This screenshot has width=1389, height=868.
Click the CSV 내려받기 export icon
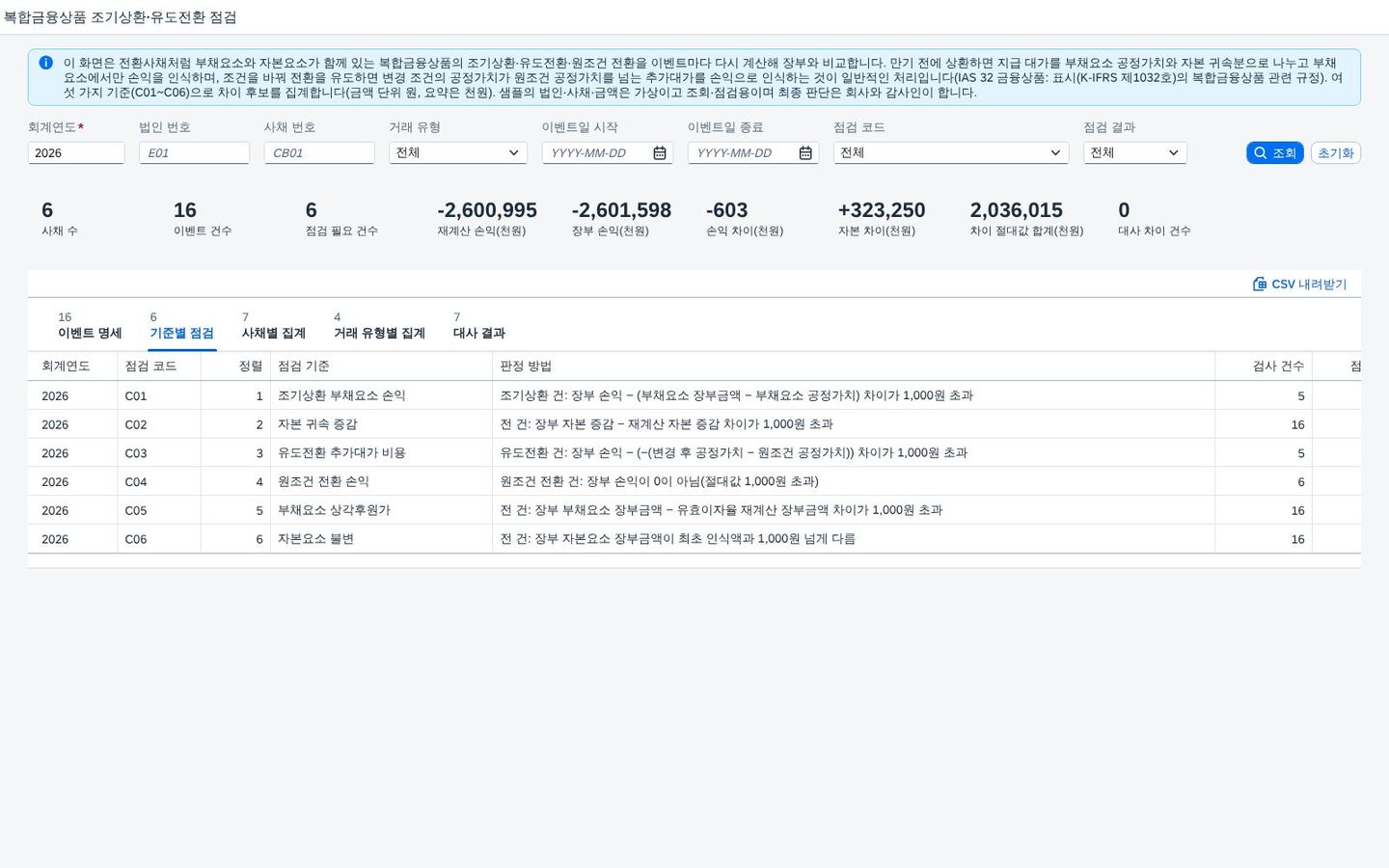(x=1260, y=285)
